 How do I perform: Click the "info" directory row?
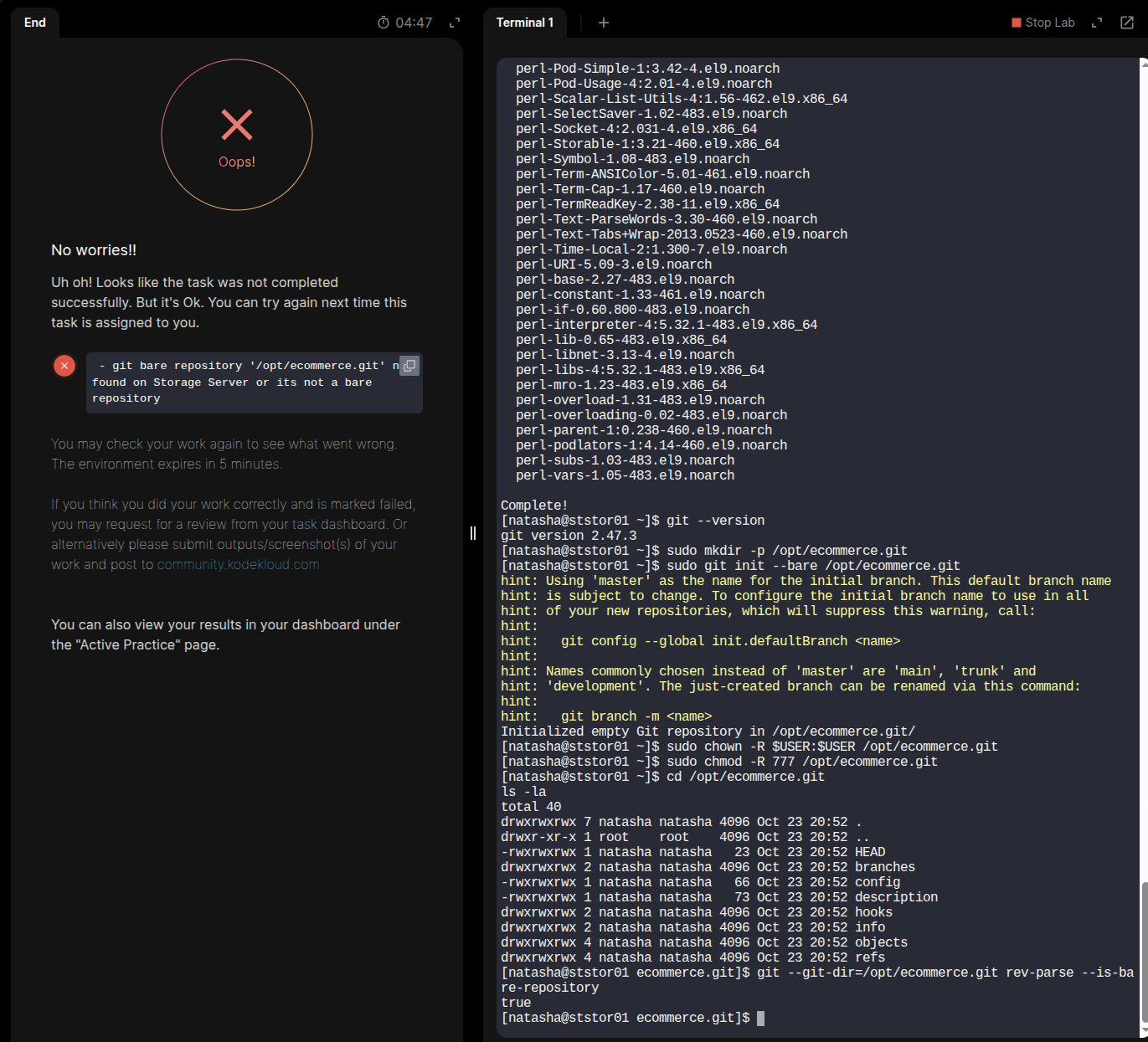pos(693,927)
